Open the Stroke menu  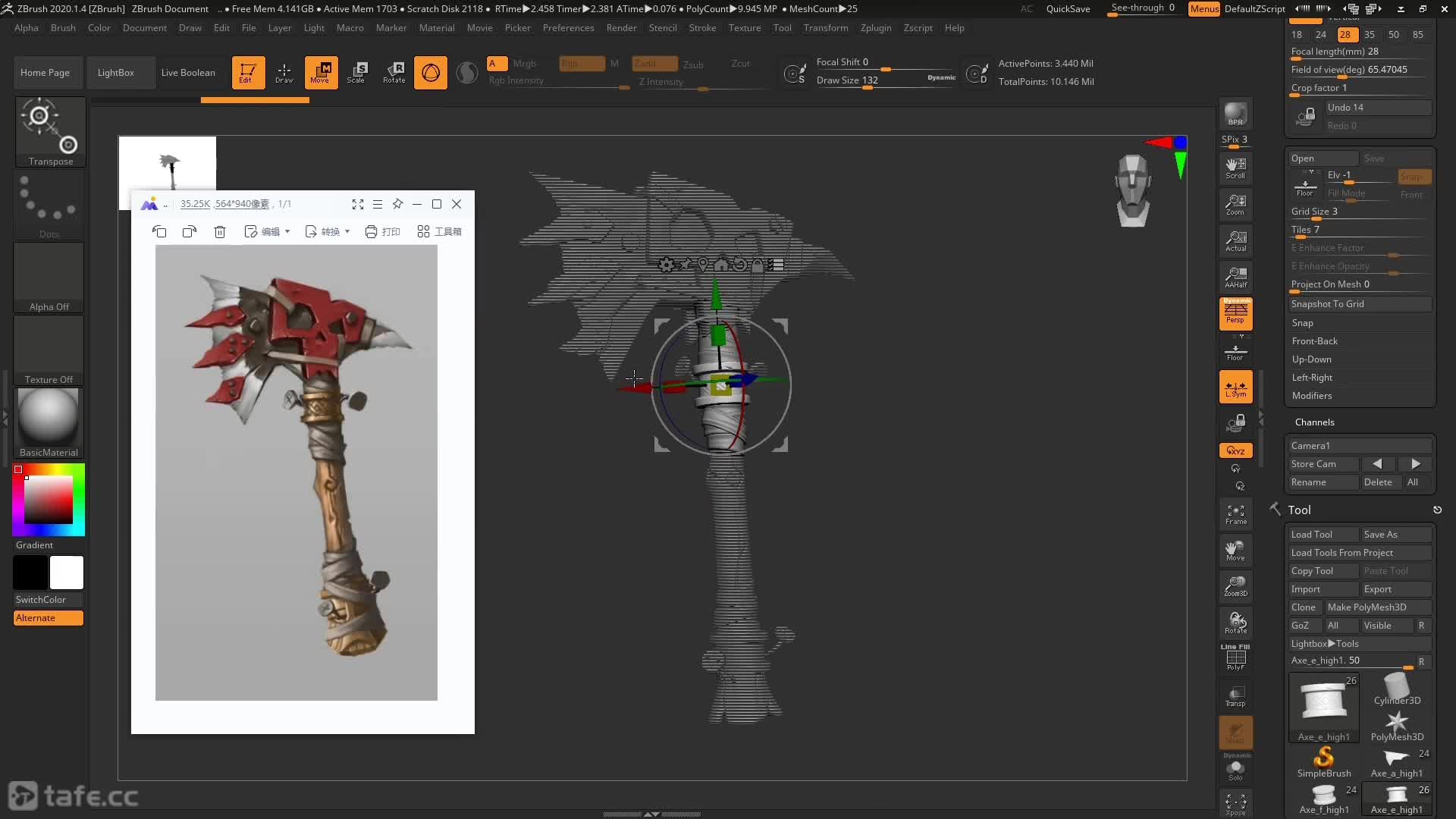[x=702, y=28]
